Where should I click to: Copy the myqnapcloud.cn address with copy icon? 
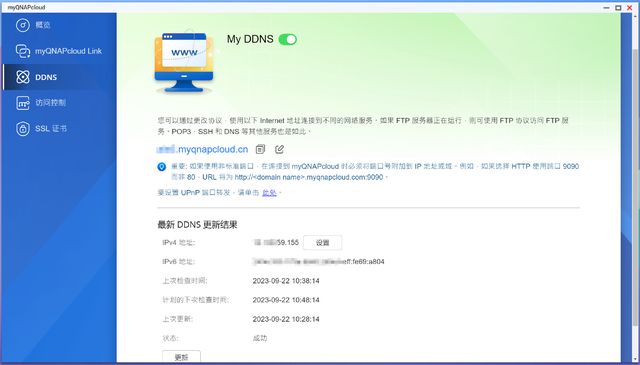tap(260, 149)
